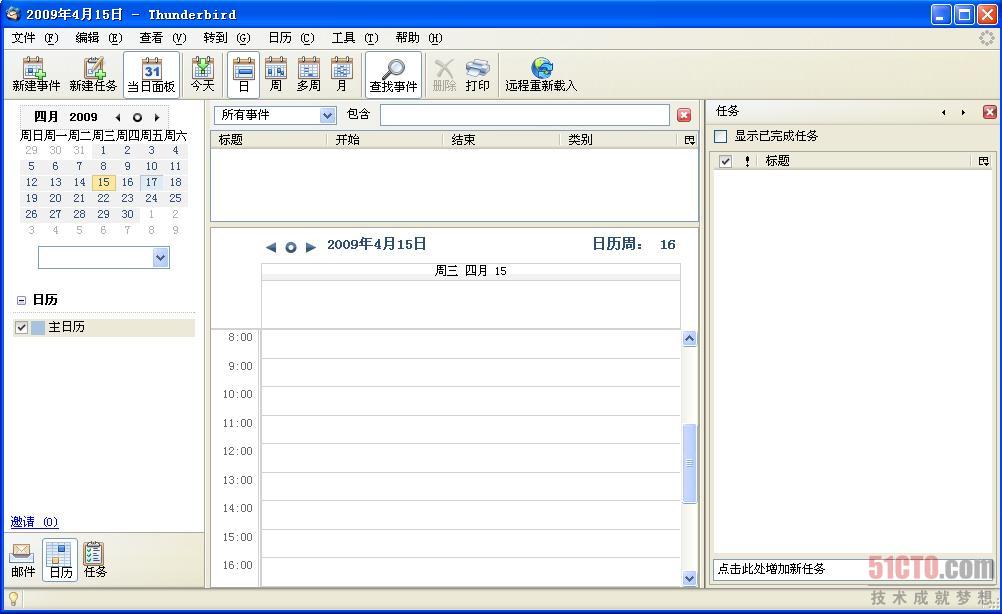Sort events by Title (标题) column

tap(268, 140)
